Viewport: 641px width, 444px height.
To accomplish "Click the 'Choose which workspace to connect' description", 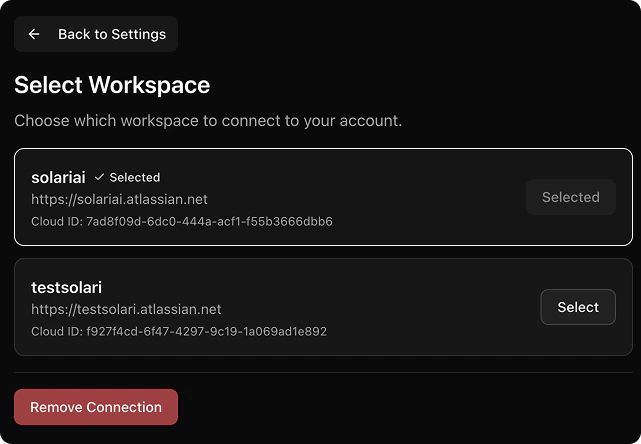I will 208,121.
